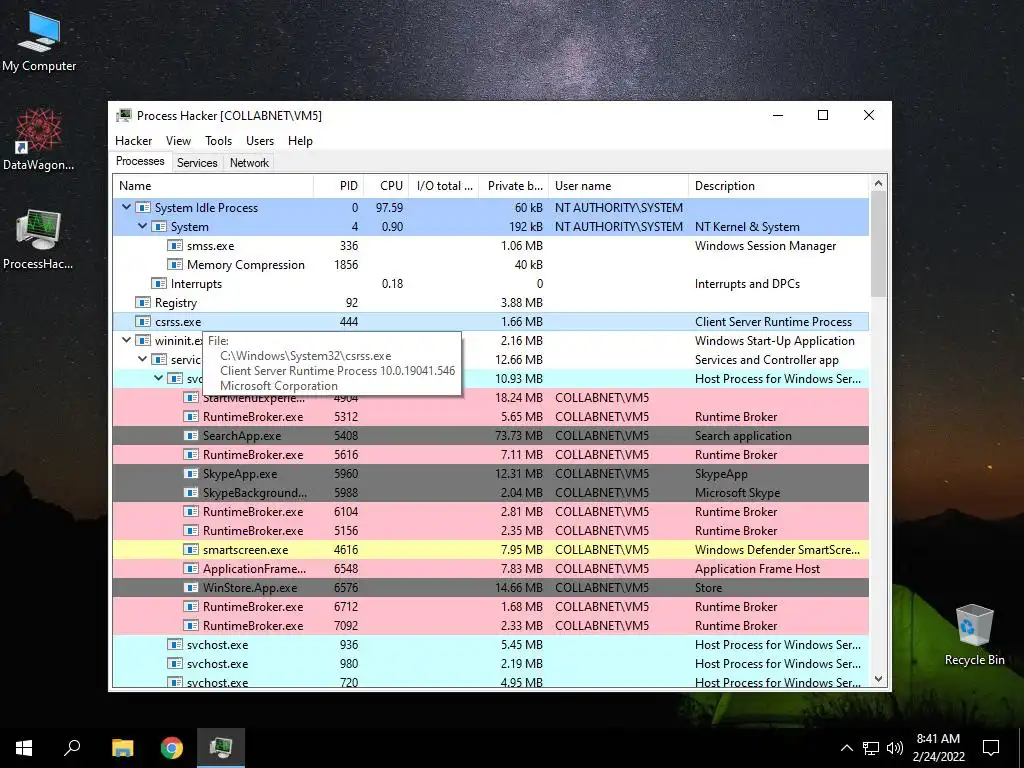Open network status tray icon
Screen dimensions: 1024x768
click(x=871, y=748)
